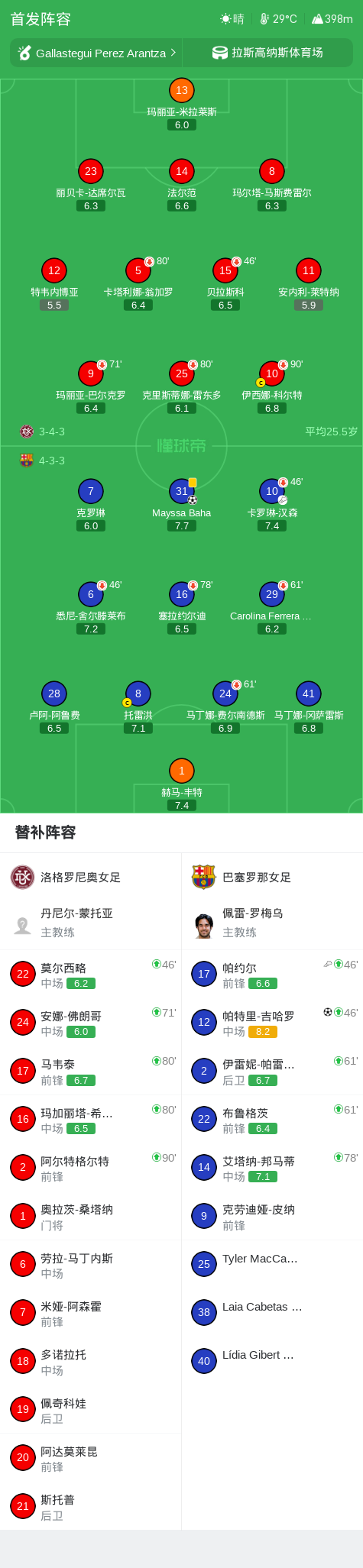Select player 31 Mayssa Baha
Viewport: 363px width, 1568px height.
pos(182,491)
